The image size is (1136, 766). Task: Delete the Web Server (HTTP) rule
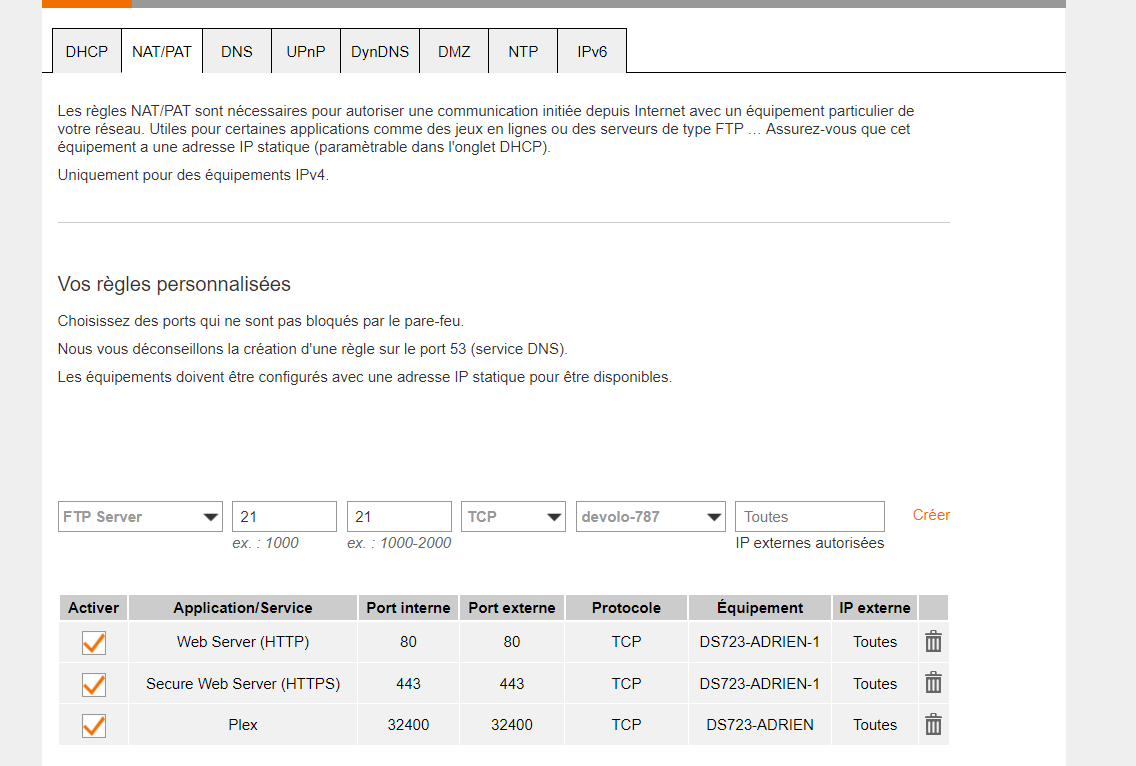coord(933,642)
